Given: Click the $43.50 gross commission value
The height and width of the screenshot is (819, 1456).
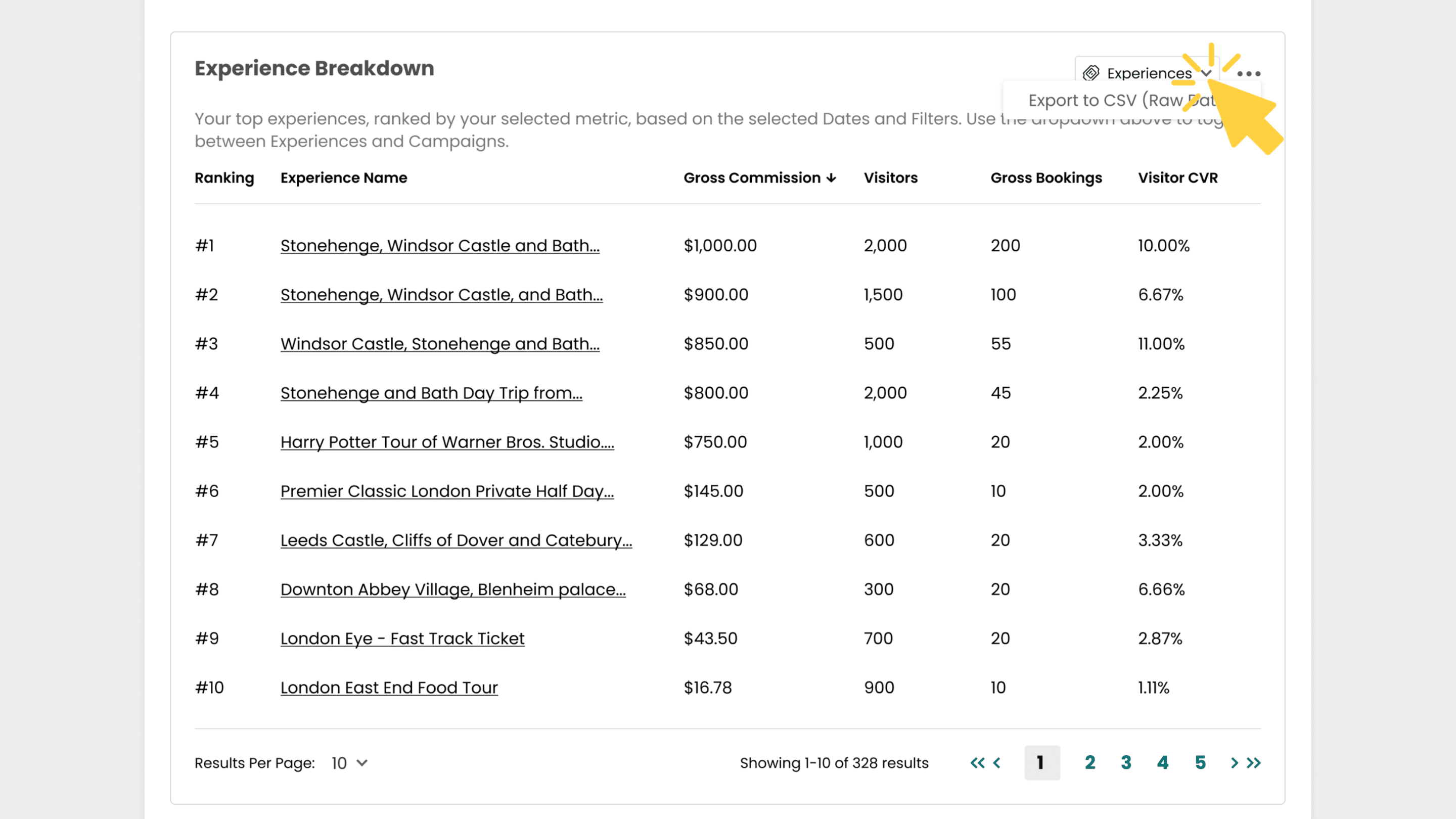Looking at the screenshot, I should (x=710, y=639).
